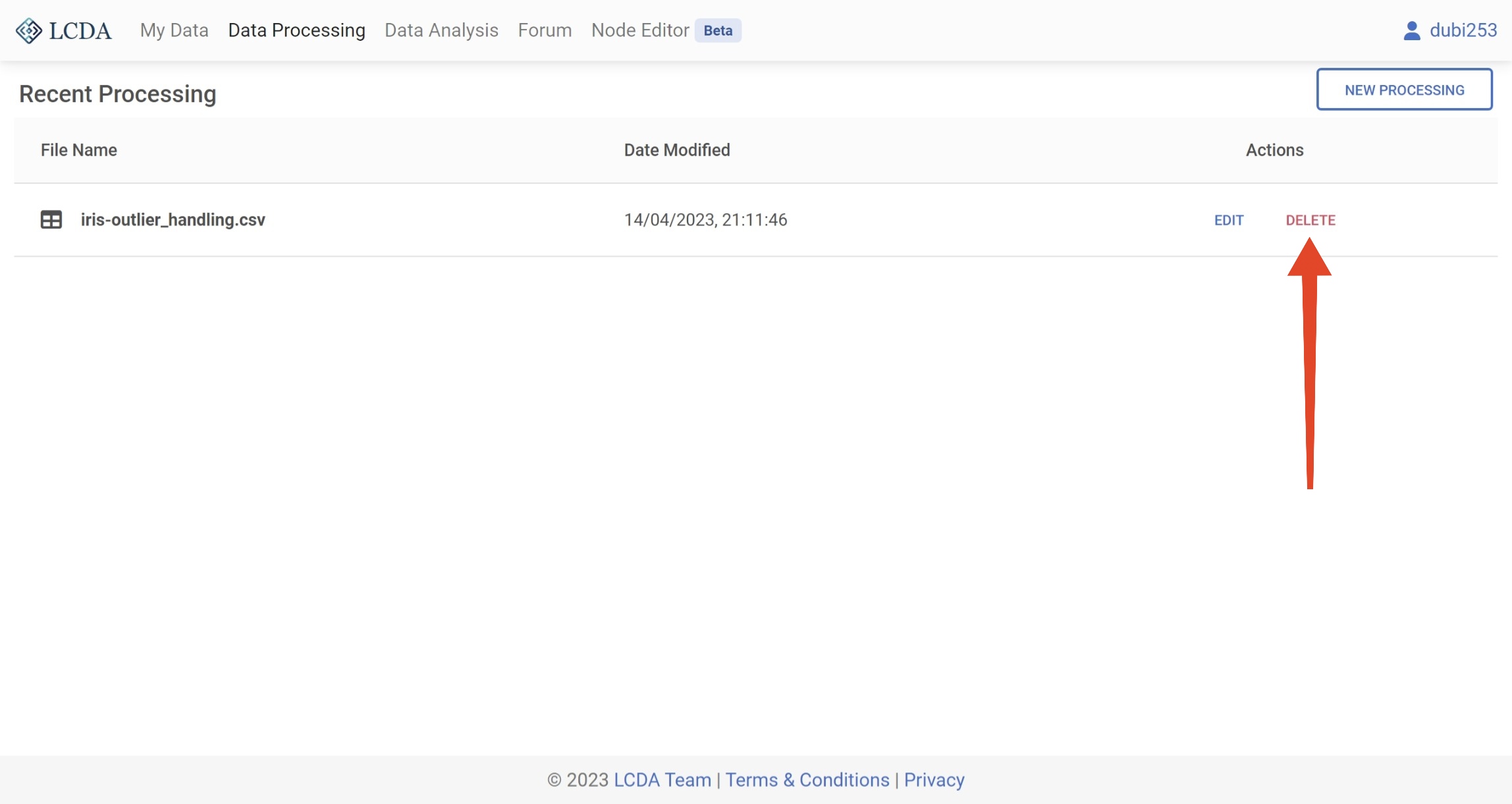Click the Date Modified column header

(x=676, y=150)
